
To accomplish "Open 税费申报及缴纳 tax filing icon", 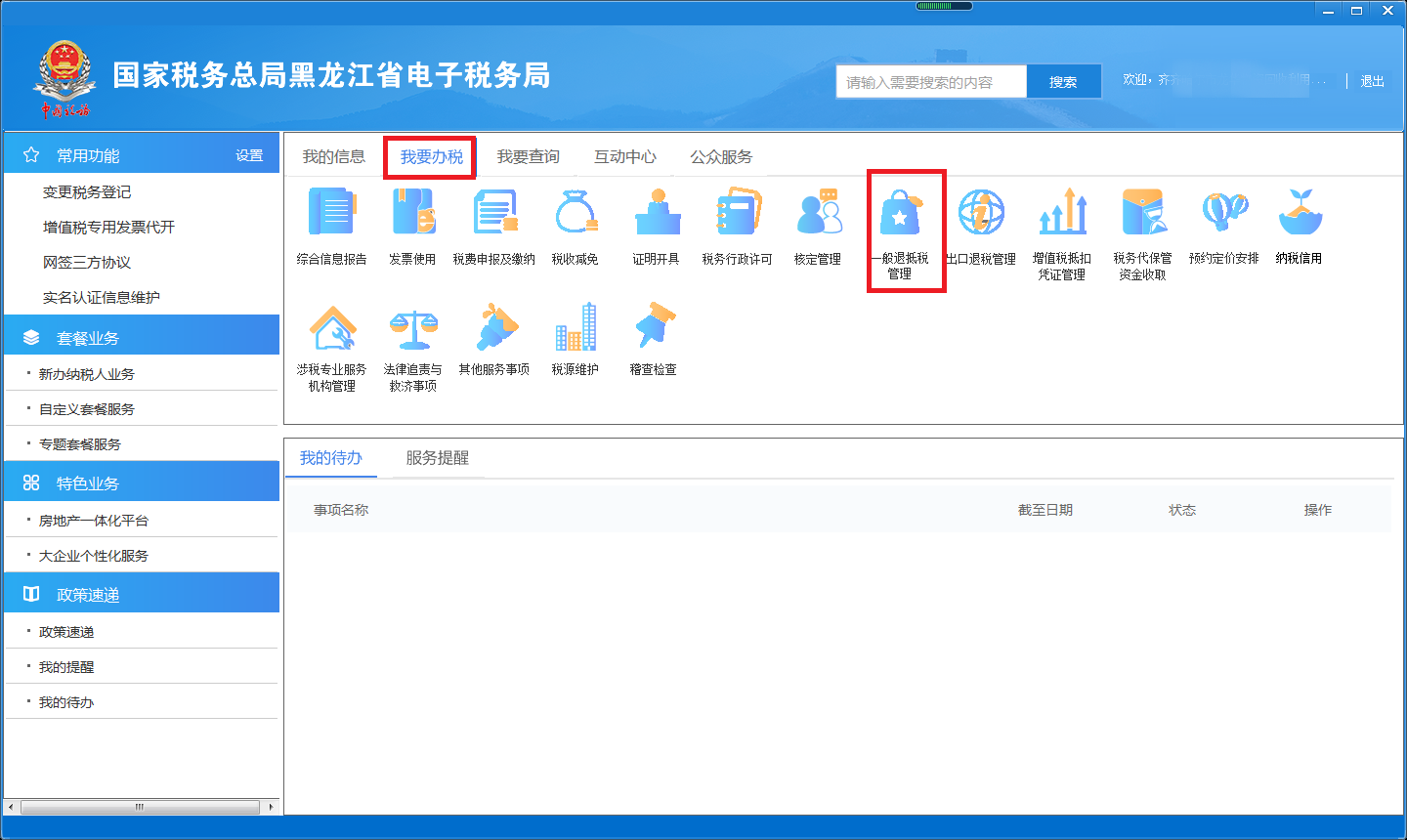I will click(x=493, y=214).
